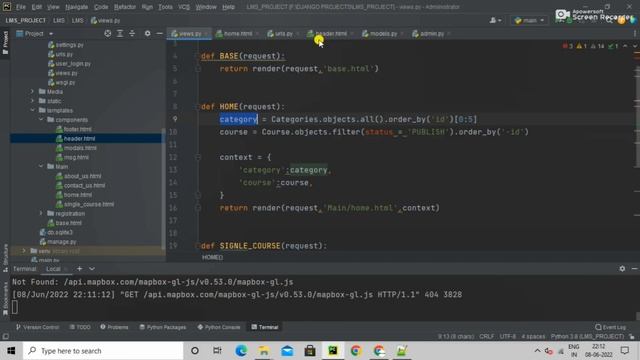Open Event Log

click(610, 327)
